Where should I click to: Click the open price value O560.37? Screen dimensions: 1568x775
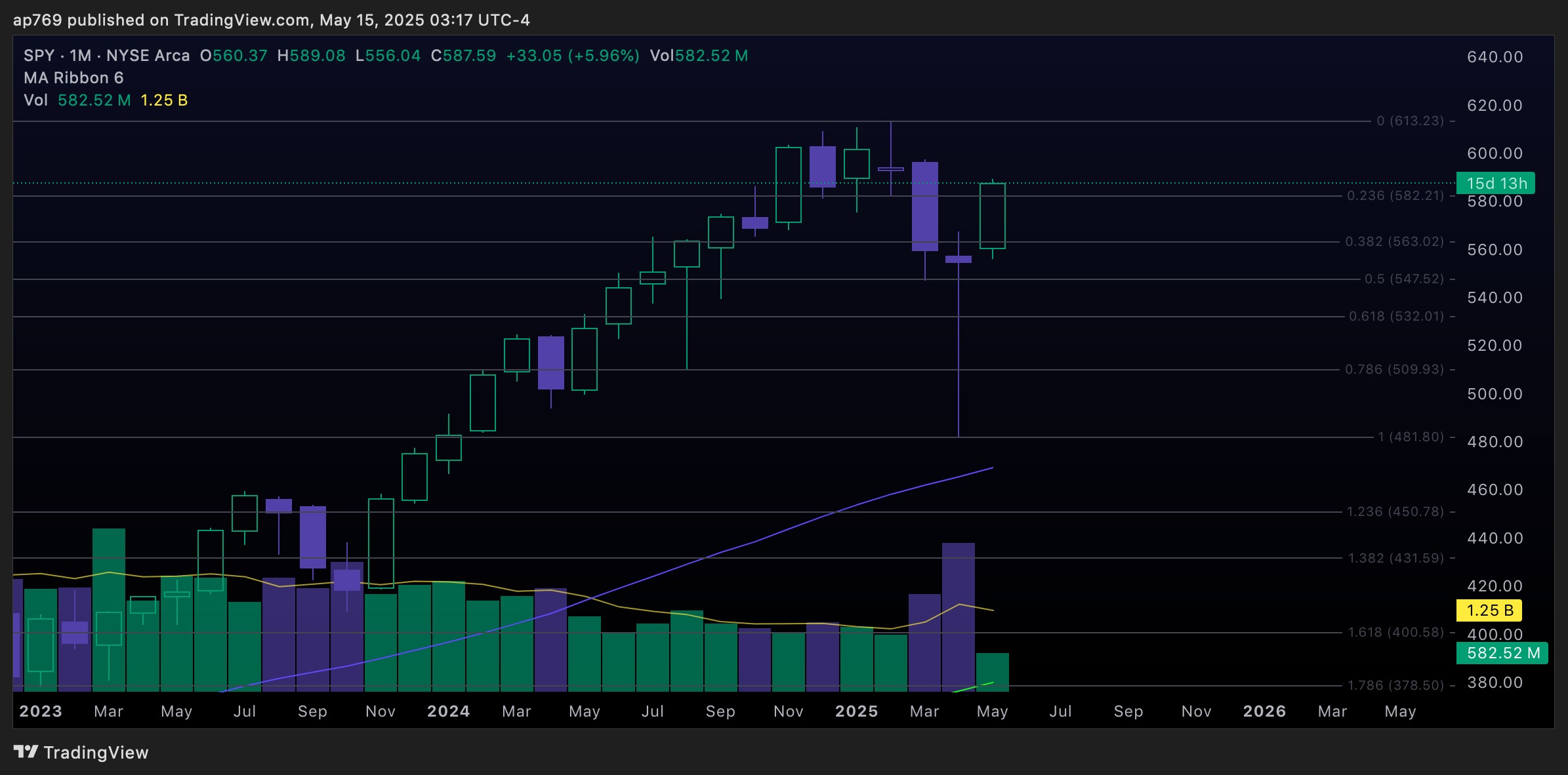[234, 56]
